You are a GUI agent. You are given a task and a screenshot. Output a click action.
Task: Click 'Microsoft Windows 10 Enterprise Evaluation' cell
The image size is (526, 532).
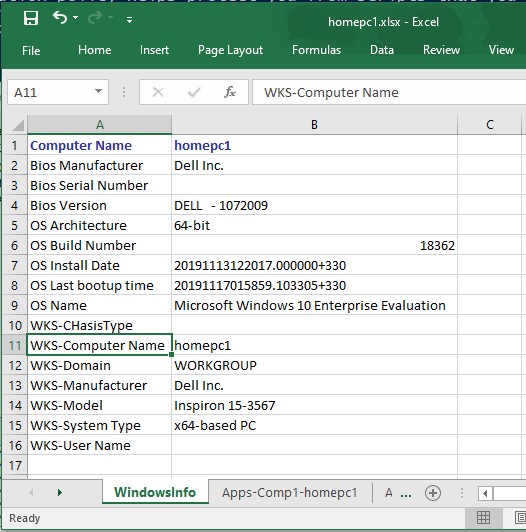click(x=314, y=306)
